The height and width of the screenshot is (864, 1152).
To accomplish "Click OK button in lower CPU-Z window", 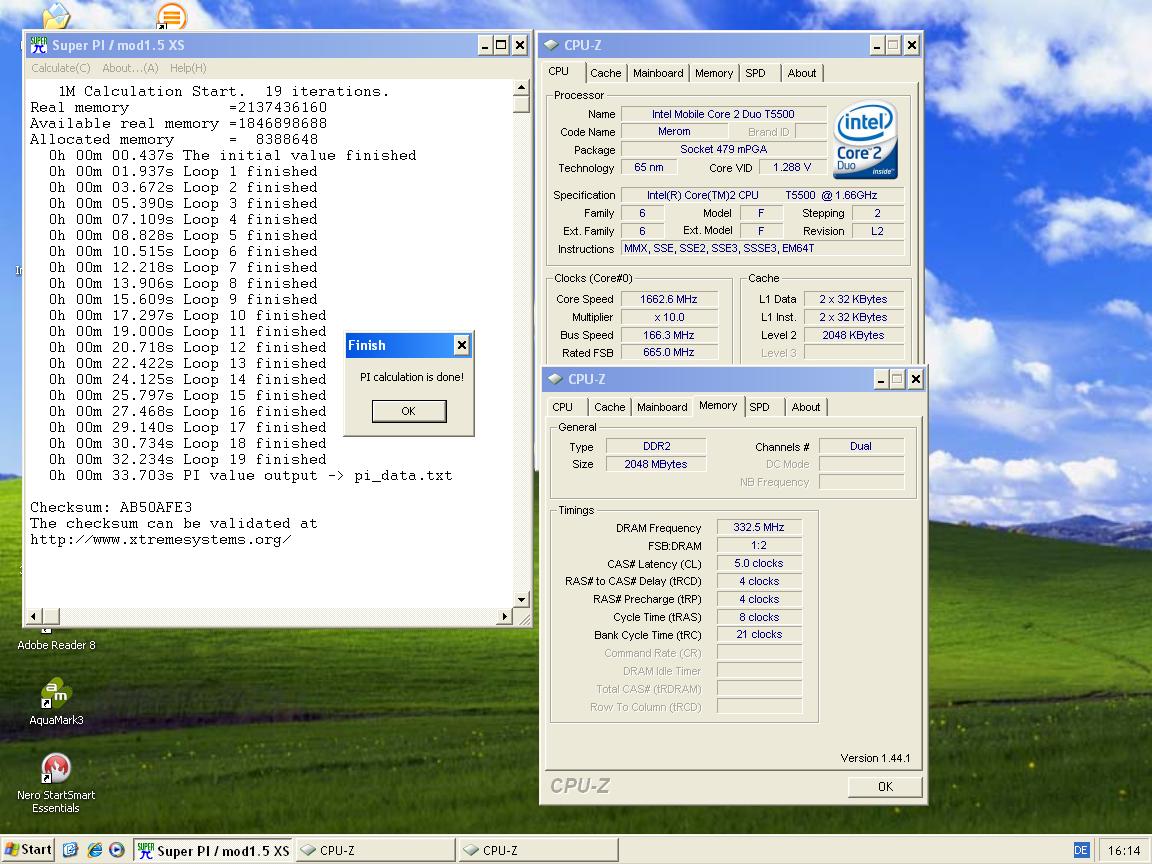I will [885, 786].
